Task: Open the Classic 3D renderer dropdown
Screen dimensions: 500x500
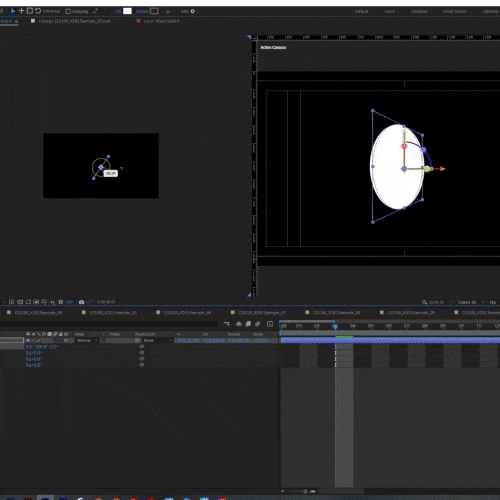Action: click(471, 302)
